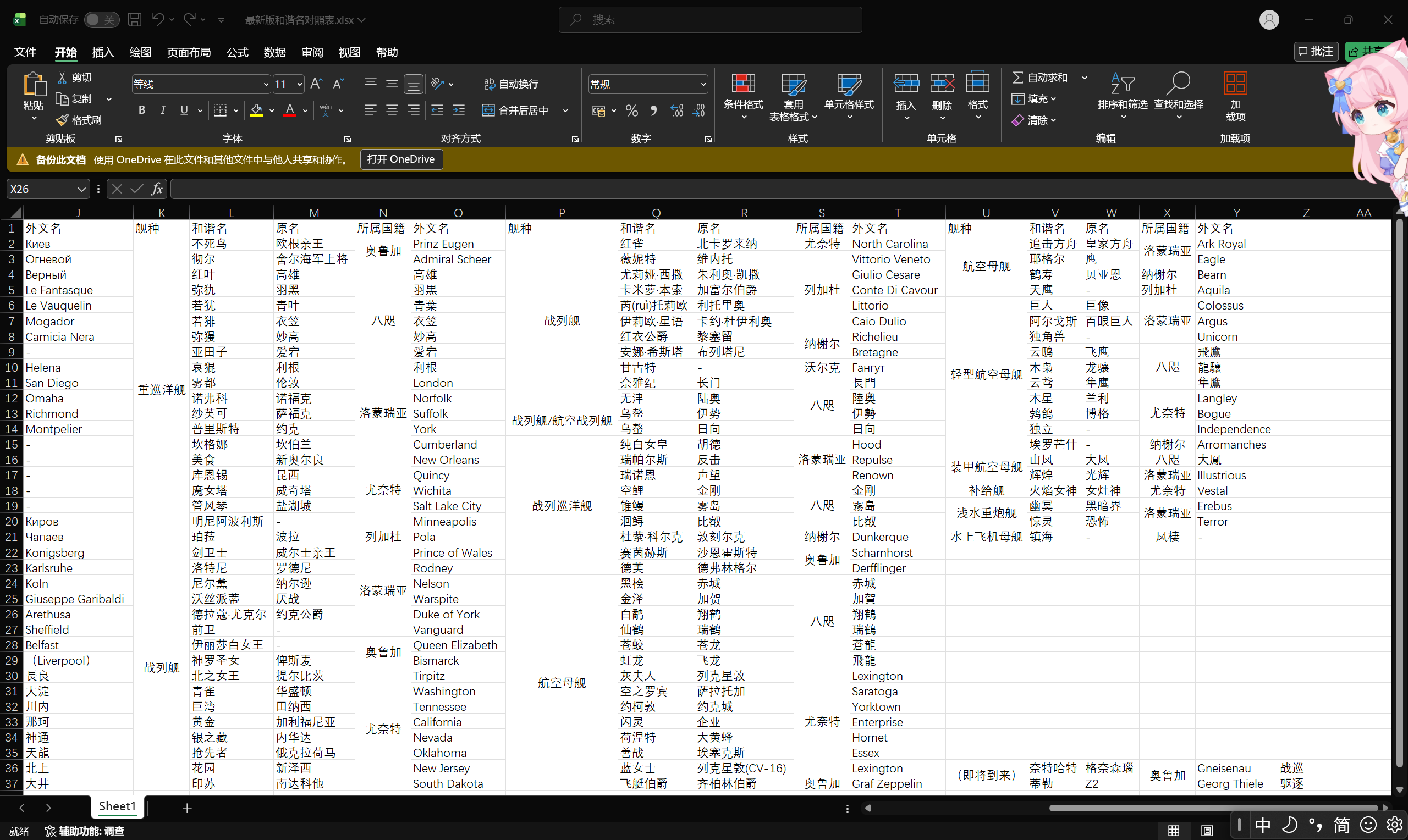1408x840 pixels.
Task: Expand the Format (格式) cells dropdown
Action: [x=978, y=117]
